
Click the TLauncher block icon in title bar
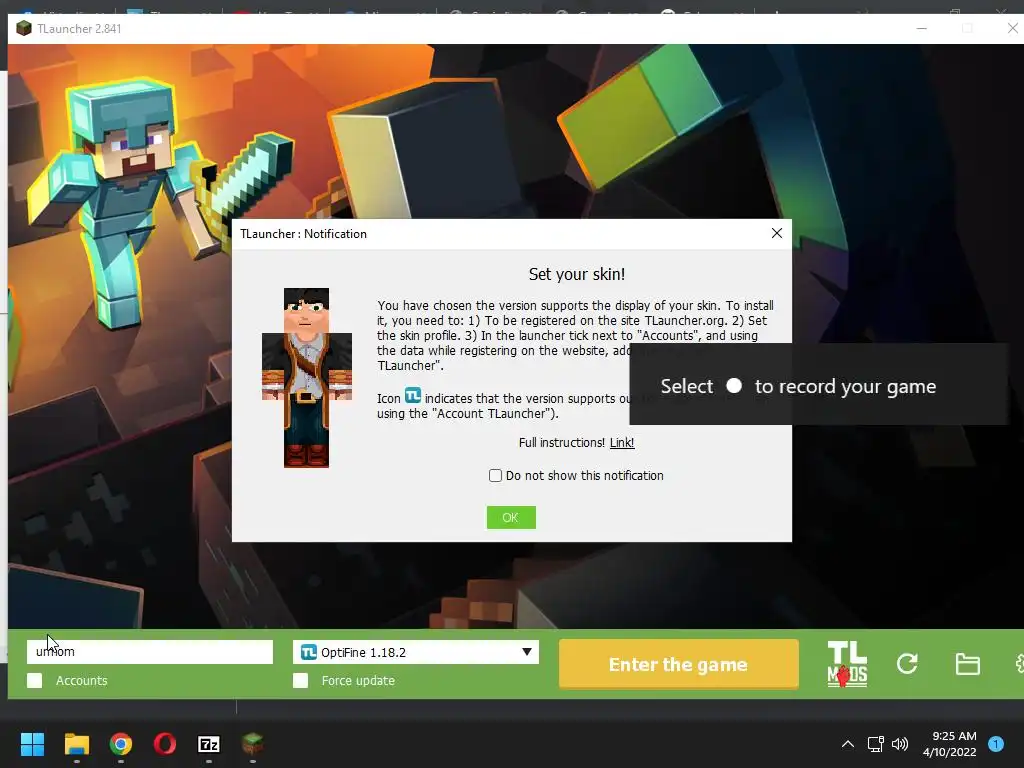[24, 28]
